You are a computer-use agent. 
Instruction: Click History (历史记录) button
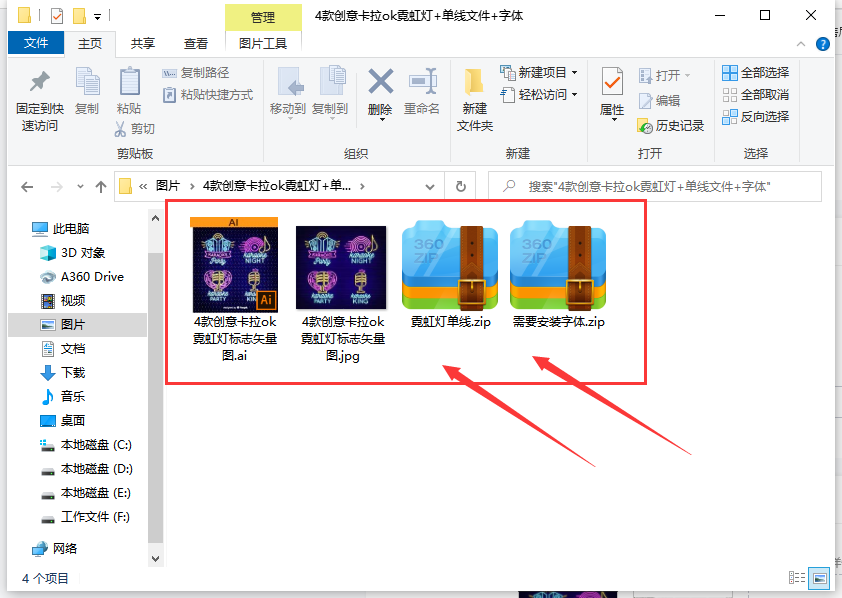(670, 126)
